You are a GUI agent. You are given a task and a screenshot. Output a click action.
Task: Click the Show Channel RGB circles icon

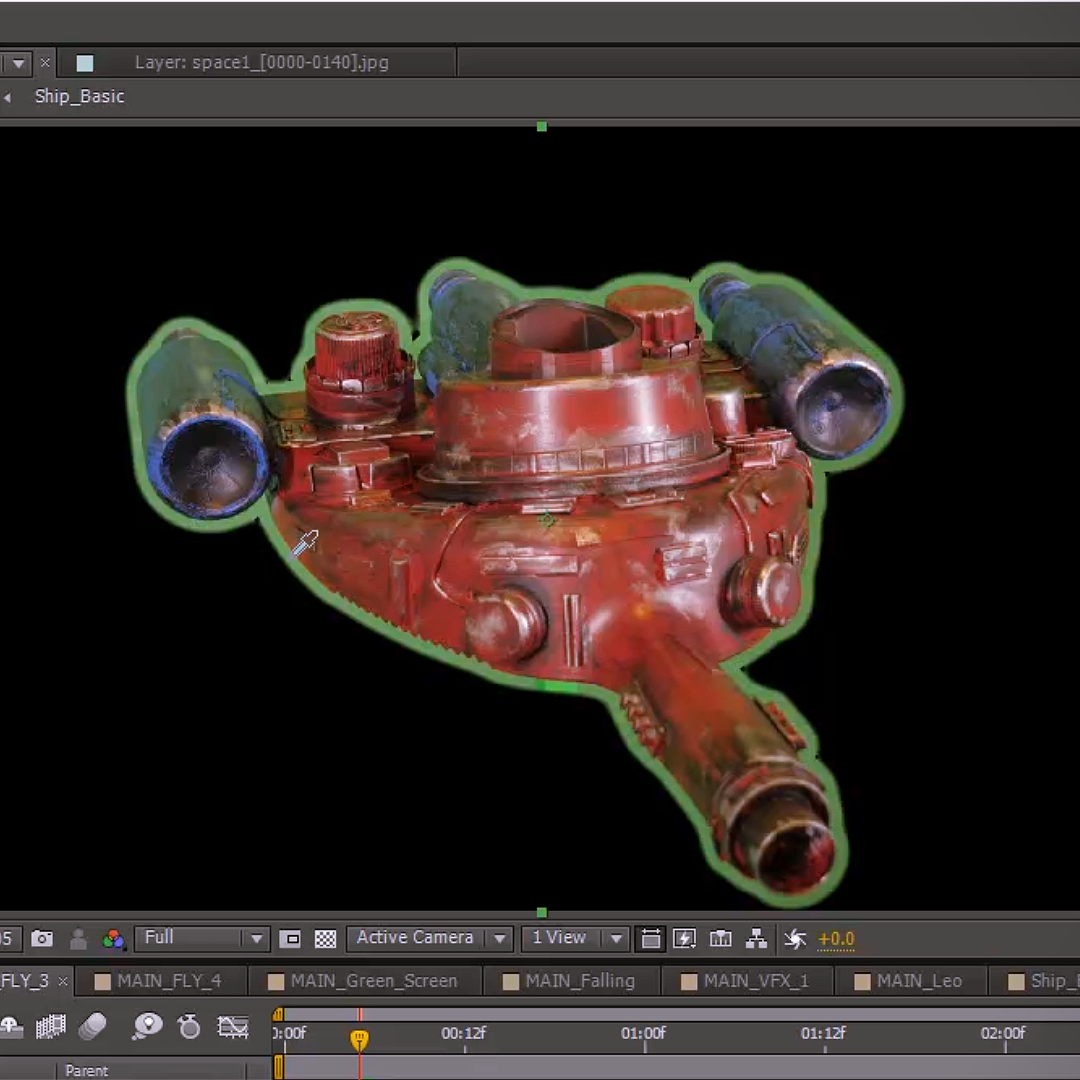113,939
